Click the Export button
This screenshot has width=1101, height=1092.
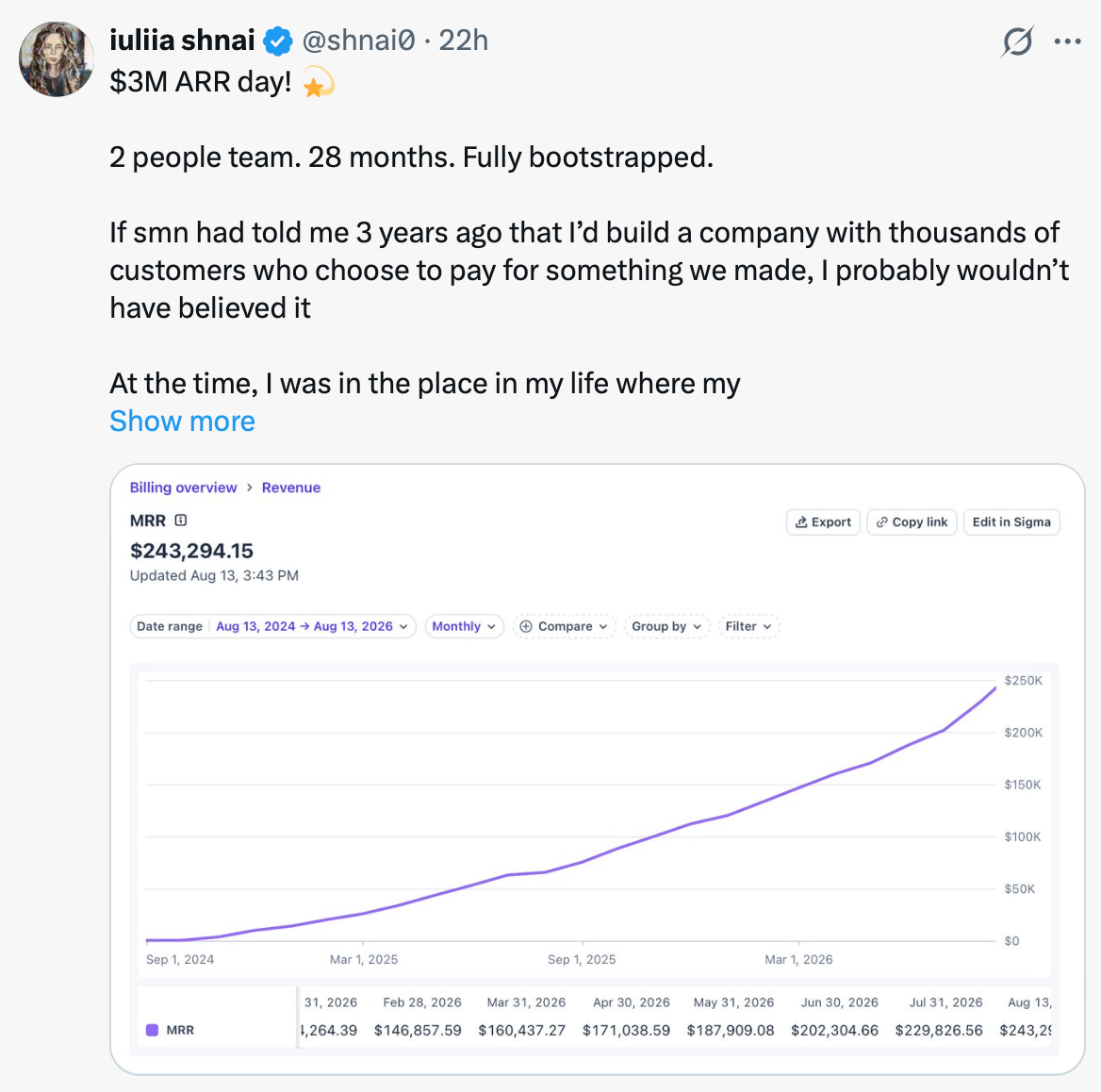coord(823,521)
